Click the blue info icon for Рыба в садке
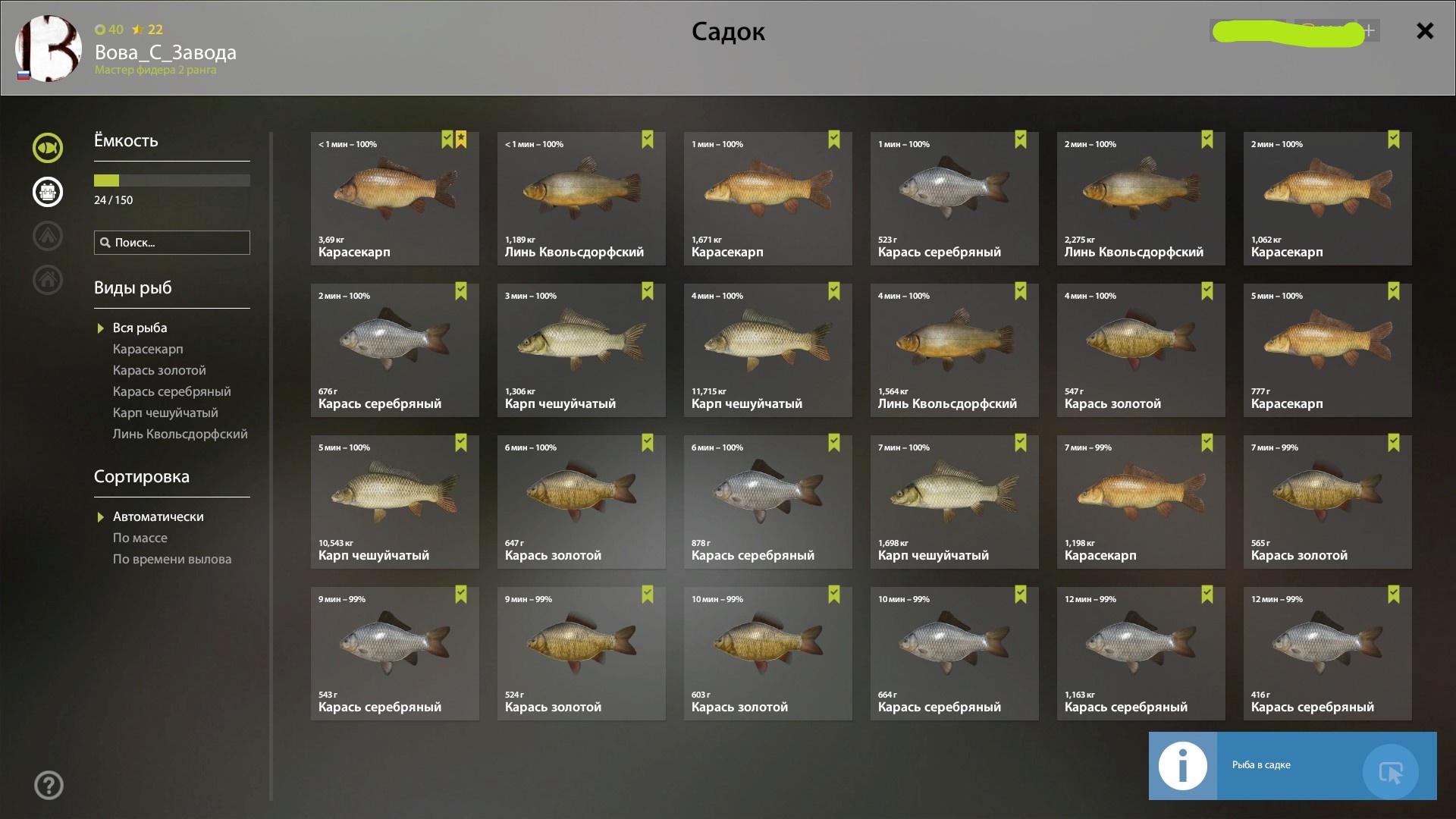Screen dimensions: 1456x819 tap(1182, 766)
